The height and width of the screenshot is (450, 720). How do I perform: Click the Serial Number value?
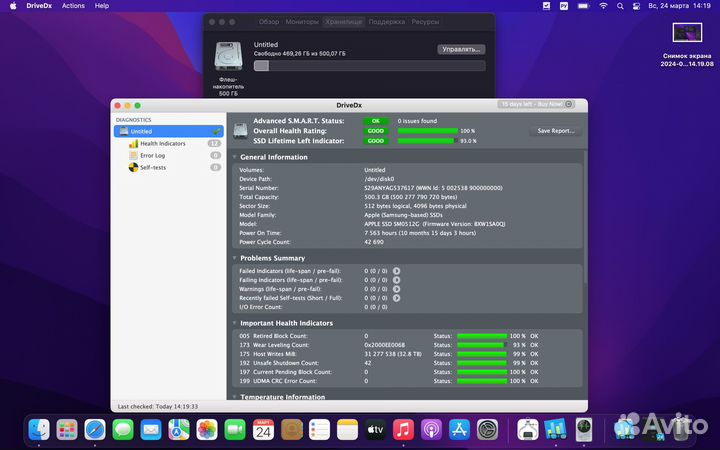[x=433, y=188]
